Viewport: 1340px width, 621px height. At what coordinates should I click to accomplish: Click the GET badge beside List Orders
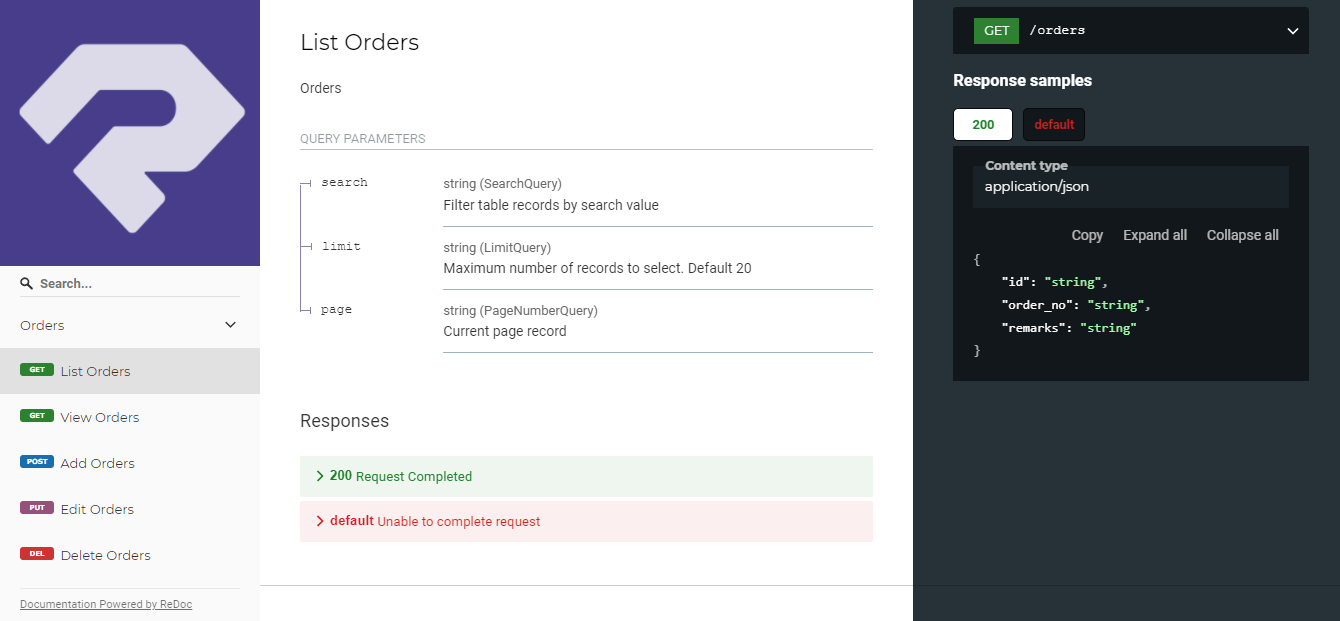37,370
